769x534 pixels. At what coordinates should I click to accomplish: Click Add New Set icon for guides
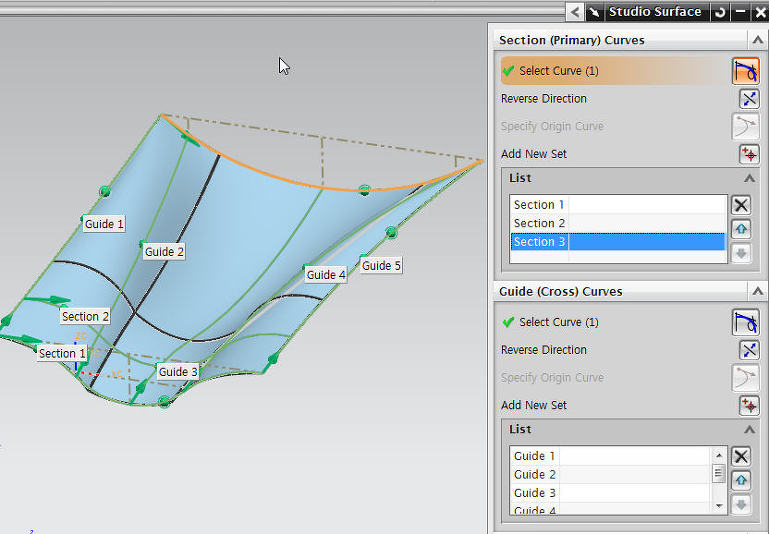coord(748,405)
